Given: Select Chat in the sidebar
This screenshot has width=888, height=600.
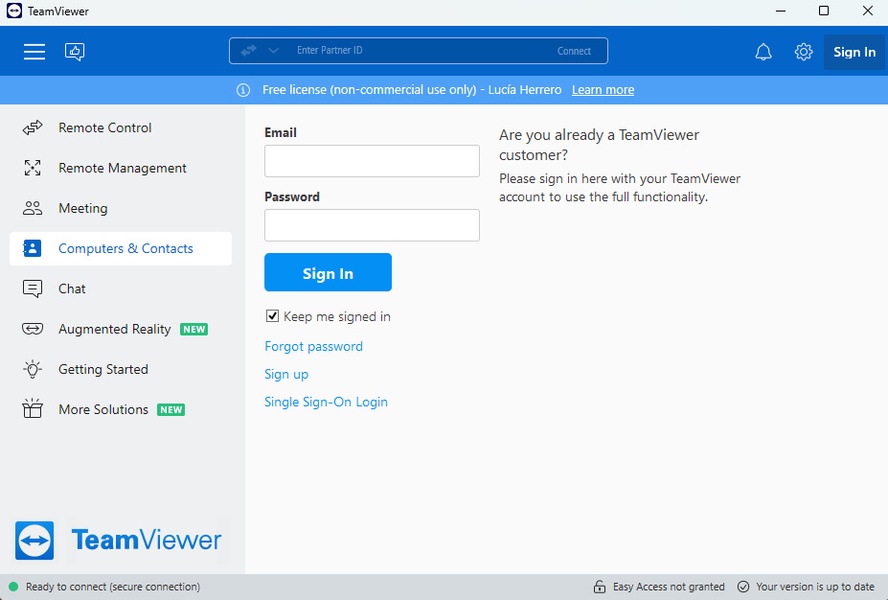Looking at the screenshot, I should tap(72, 289).
